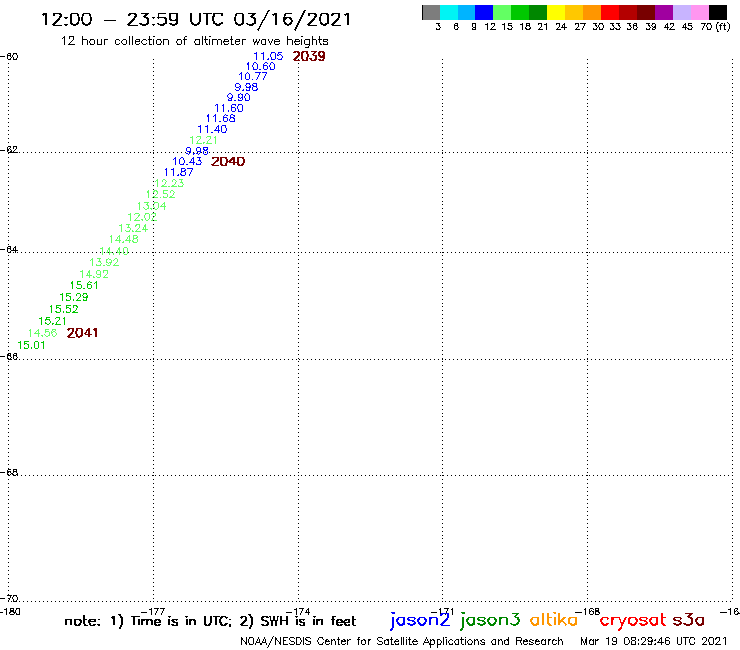
Task: Select the 2041 time marker
Action: pos(82,333)
